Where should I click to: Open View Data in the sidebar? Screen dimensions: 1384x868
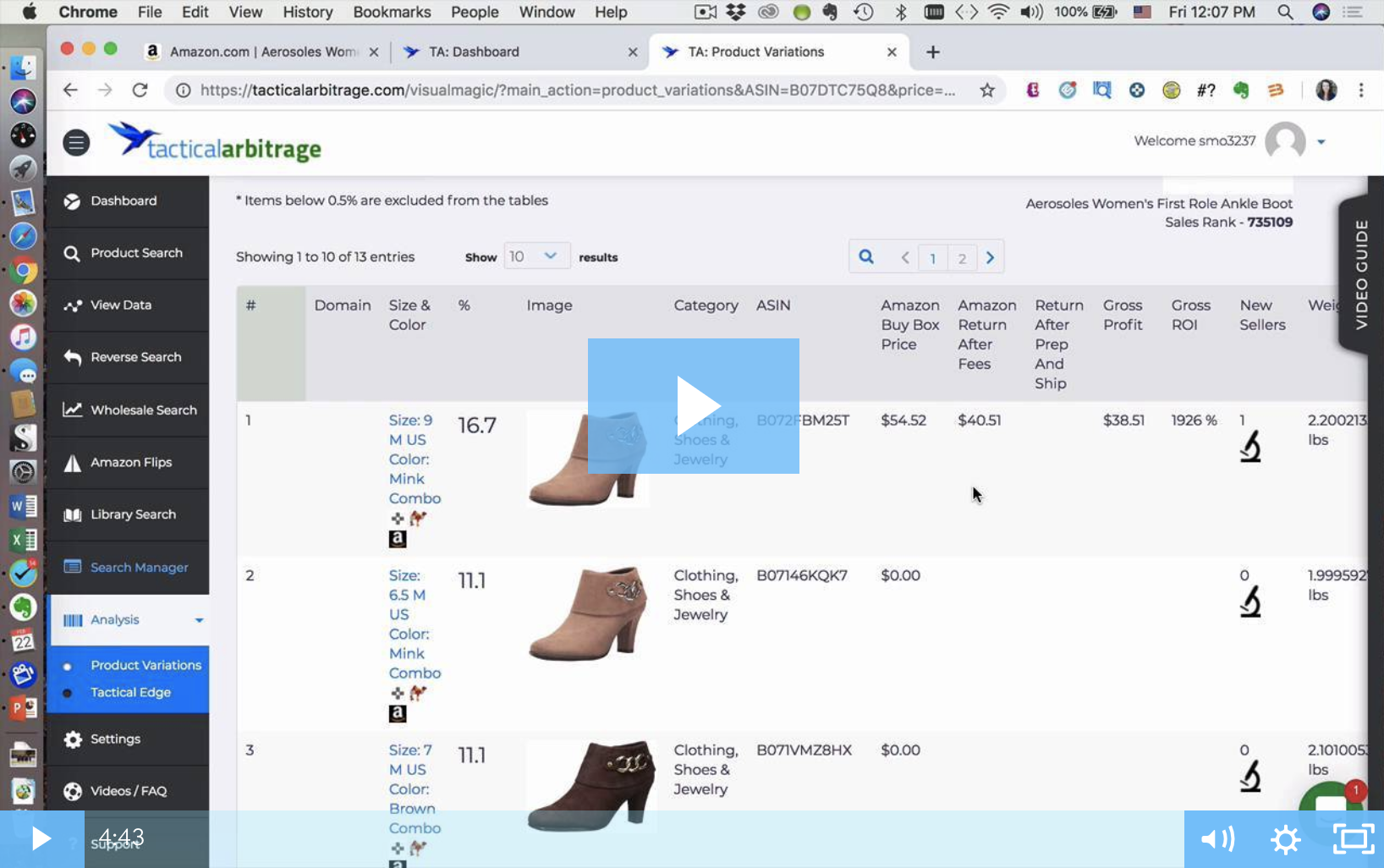128,305
